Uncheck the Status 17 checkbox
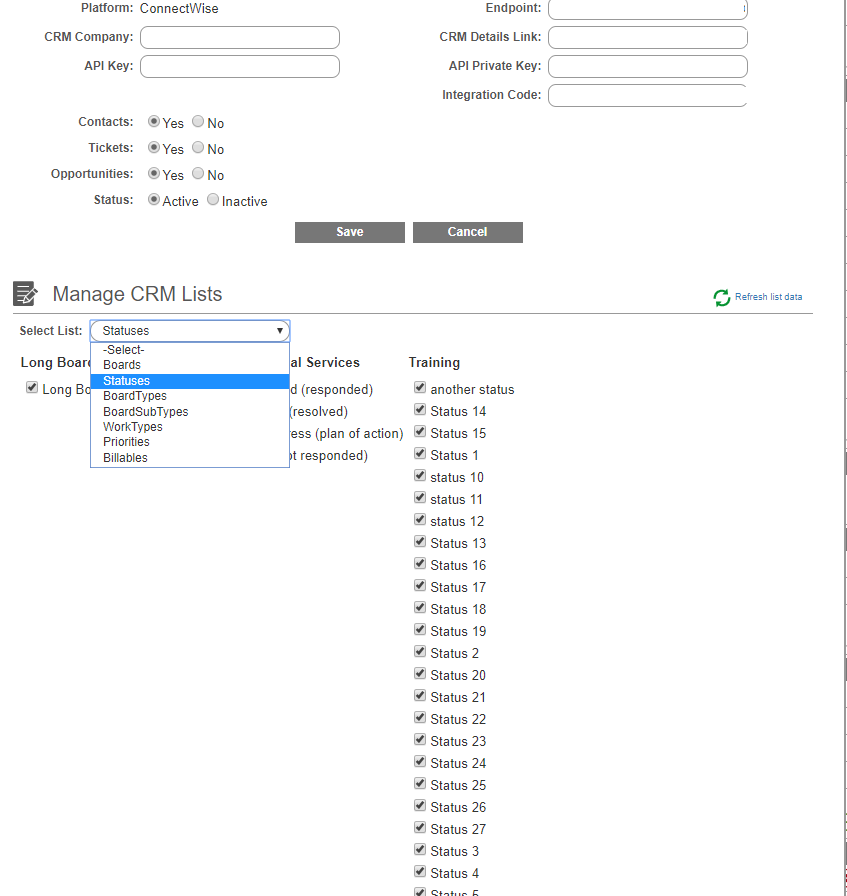The height and width of the screenshot is (896, 847). point(420,586)
